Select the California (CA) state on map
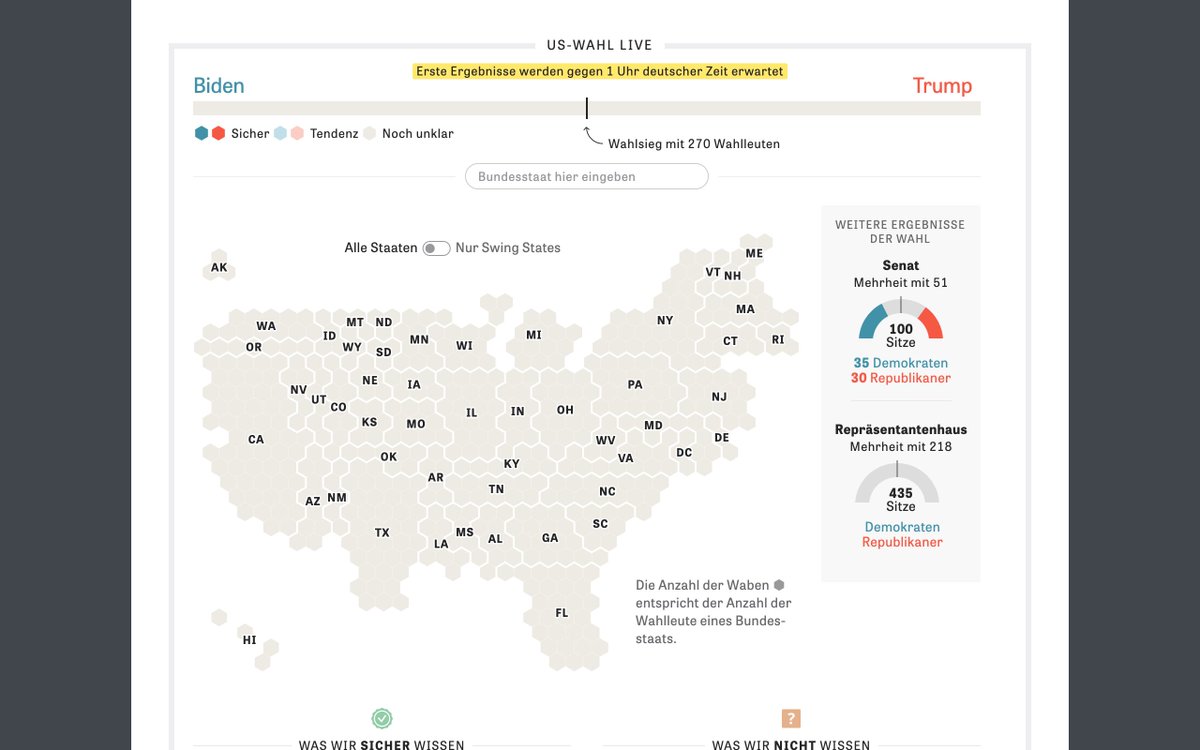 [x=256, y=439]
